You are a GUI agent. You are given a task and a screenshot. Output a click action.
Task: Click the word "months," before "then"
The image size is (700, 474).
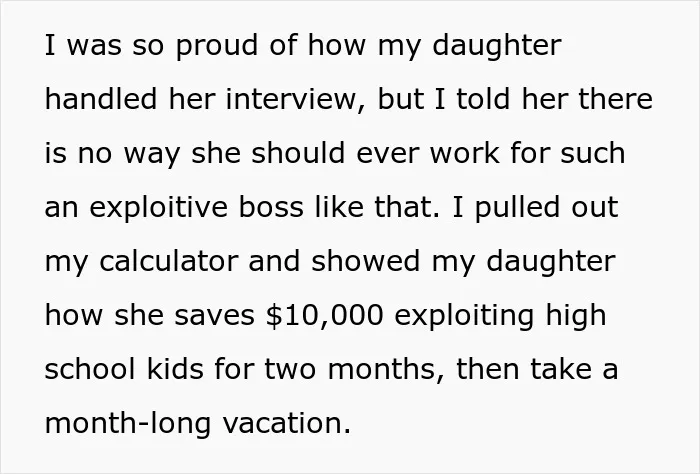click(387, 370)
